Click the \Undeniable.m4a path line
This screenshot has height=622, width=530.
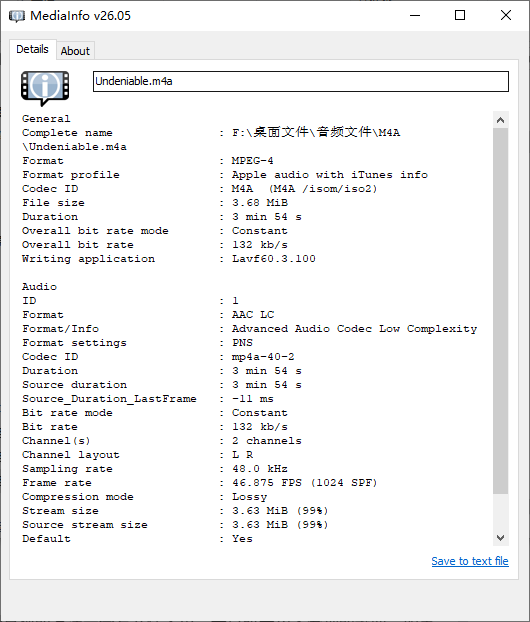click(75, 147)
